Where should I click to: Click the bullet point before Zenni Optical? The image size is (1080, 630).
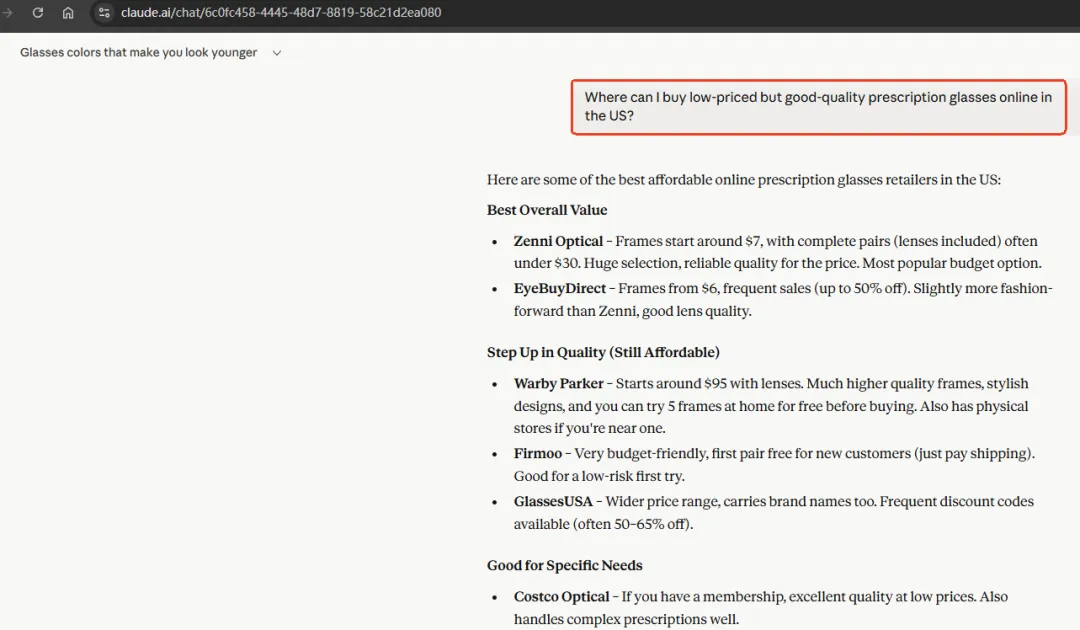point(494,242)
